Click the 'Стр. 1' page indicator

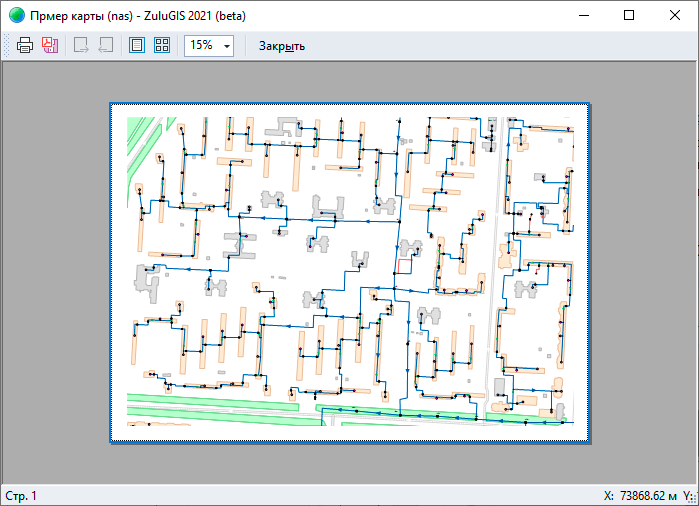tap(21, 496)
